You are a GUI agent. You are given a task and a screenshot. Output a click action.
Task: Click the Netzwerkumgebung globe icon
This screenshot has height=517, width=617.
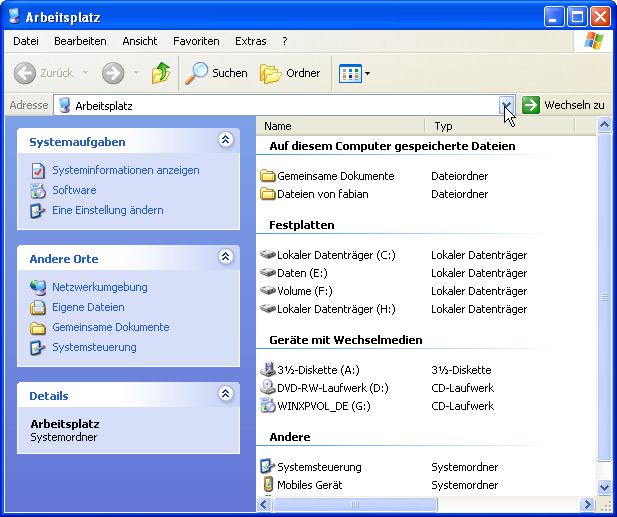[38, 288]
